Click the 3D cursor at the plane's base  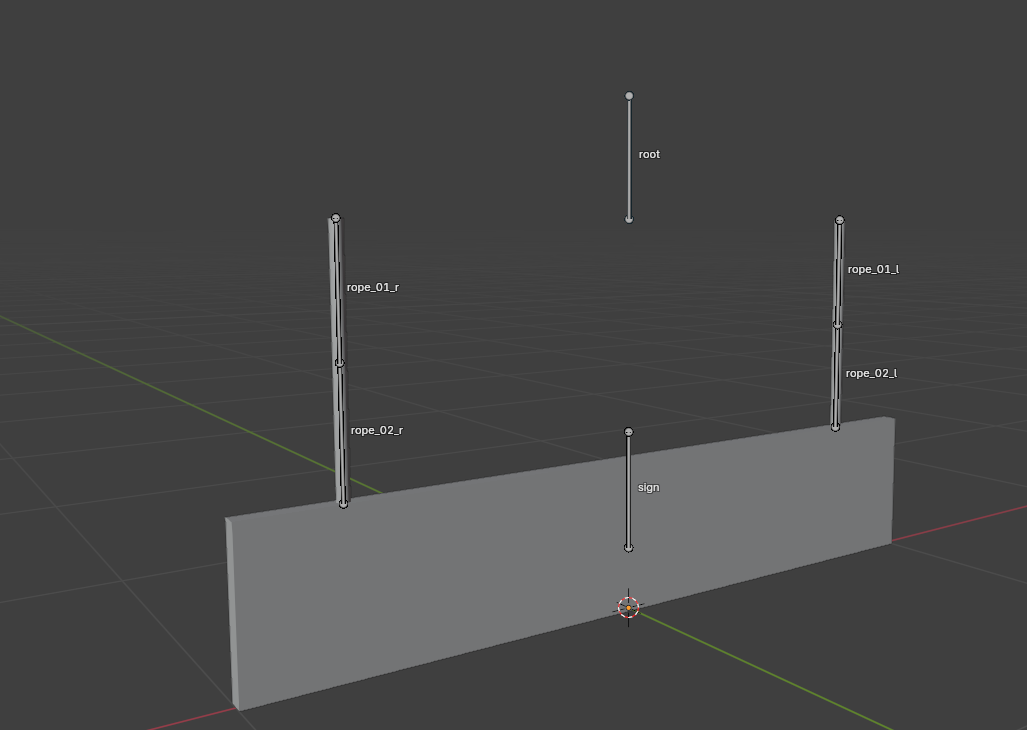628,606
